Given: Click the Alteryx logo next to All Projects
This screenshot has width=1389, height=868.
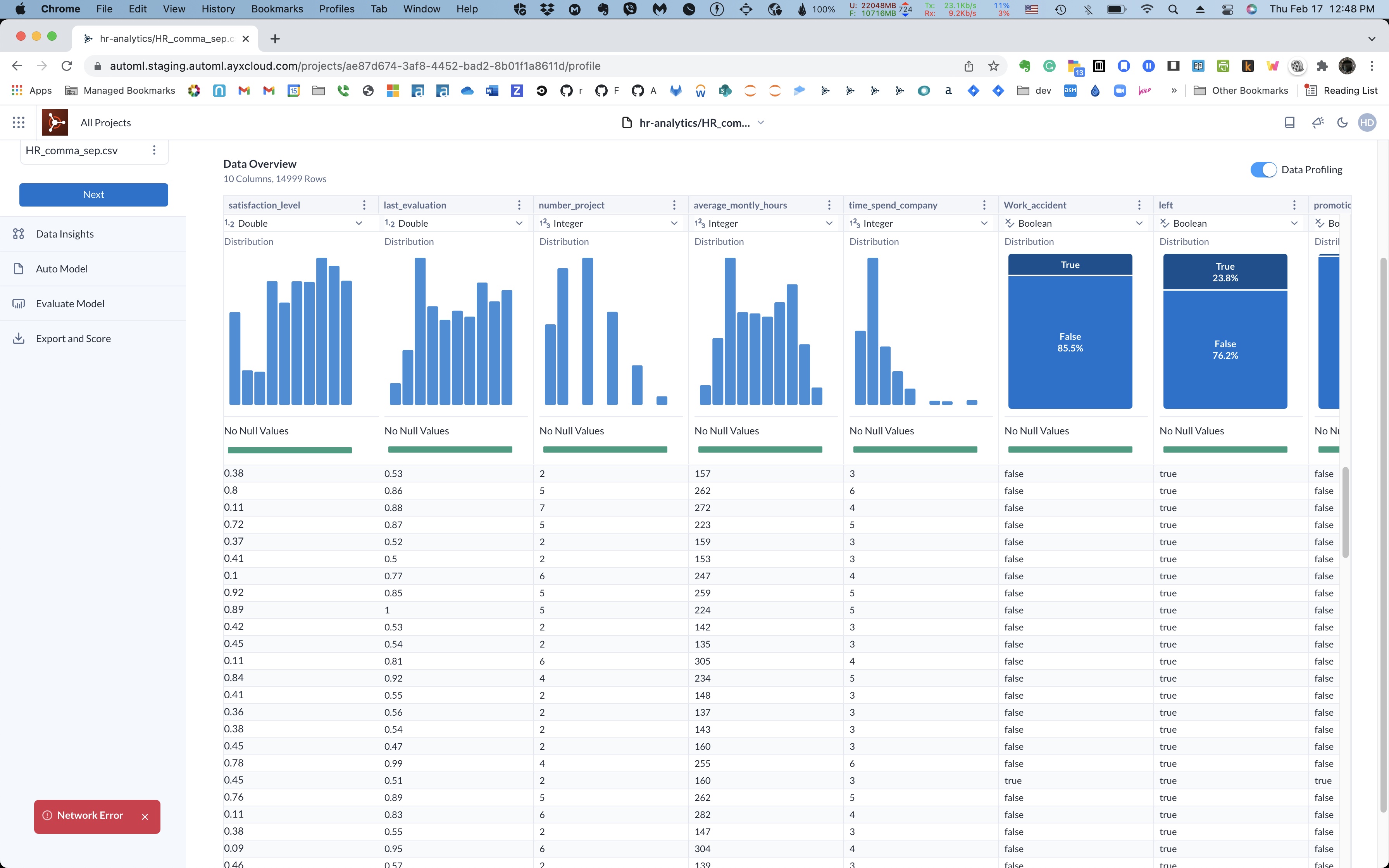Looking at the screenshot, I should 55,122.
